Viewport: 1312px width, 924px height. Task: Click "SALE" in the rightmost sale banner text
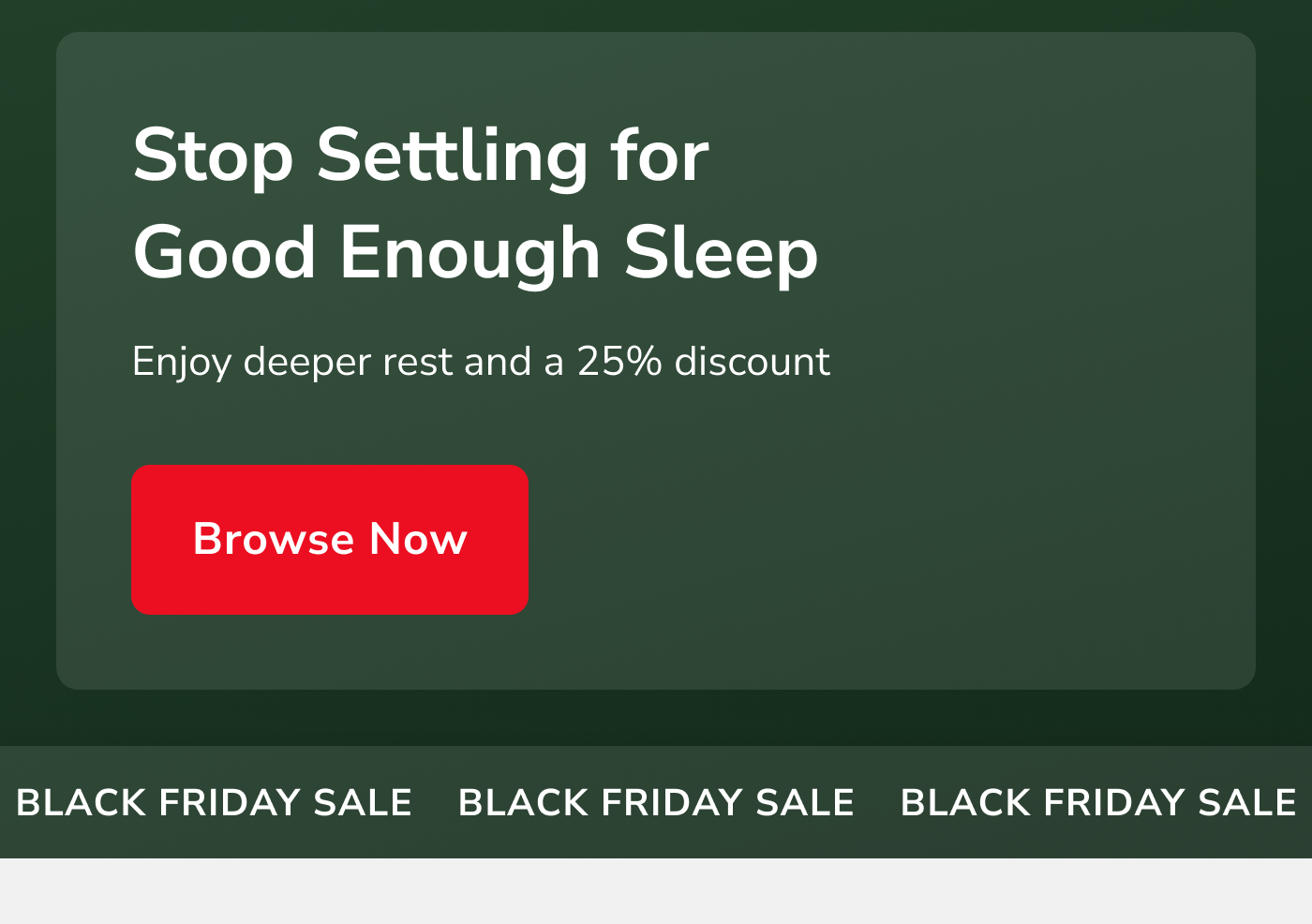coord(1247,803)
